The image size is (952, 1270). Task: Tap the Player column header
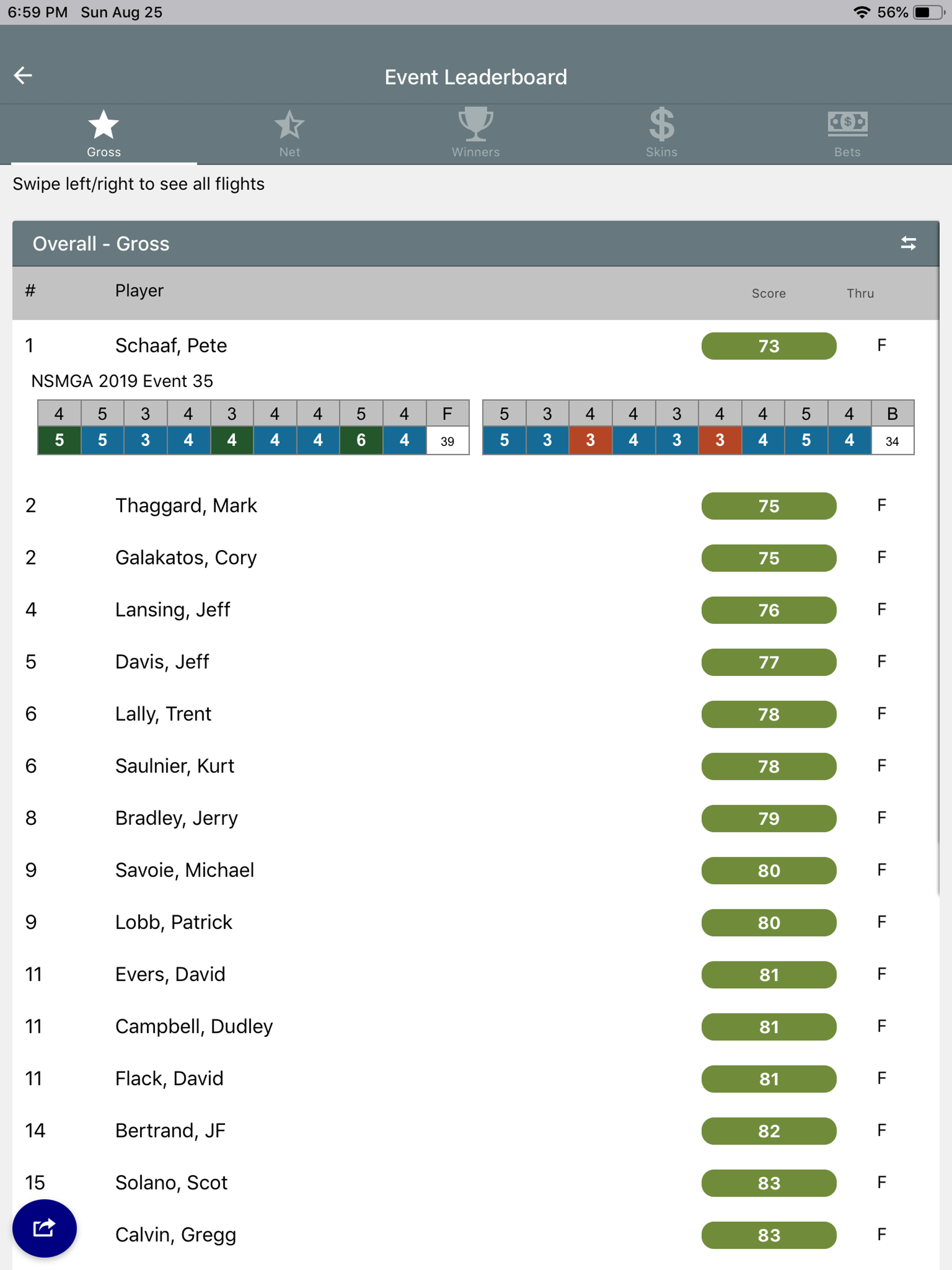tap(139, 291)
